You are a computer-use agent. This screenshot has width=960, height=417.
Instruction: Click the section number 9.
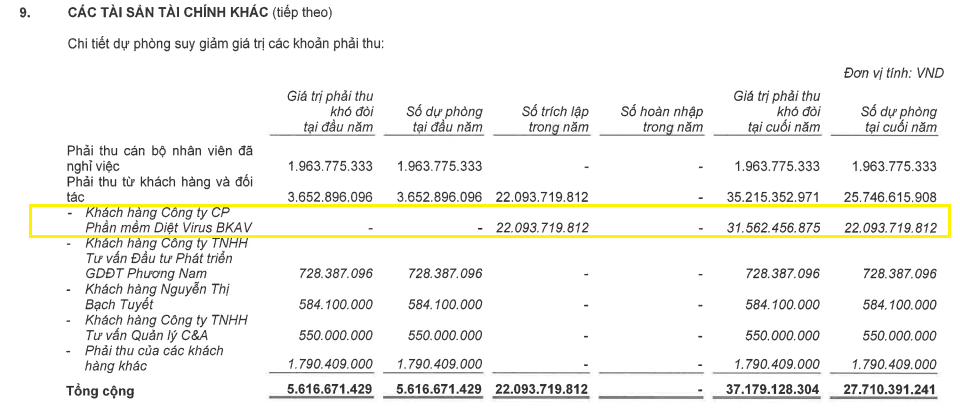pos(24,13)
